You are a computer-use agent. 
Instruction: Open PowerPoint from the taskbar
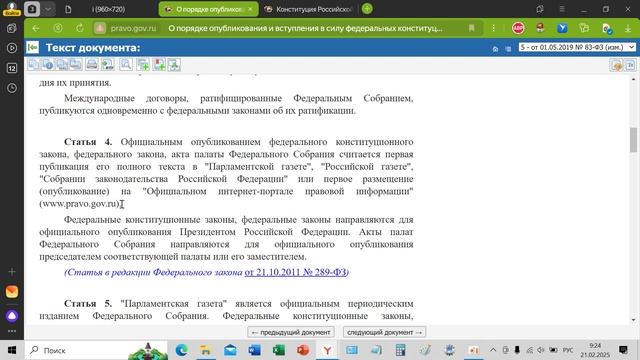303,350
